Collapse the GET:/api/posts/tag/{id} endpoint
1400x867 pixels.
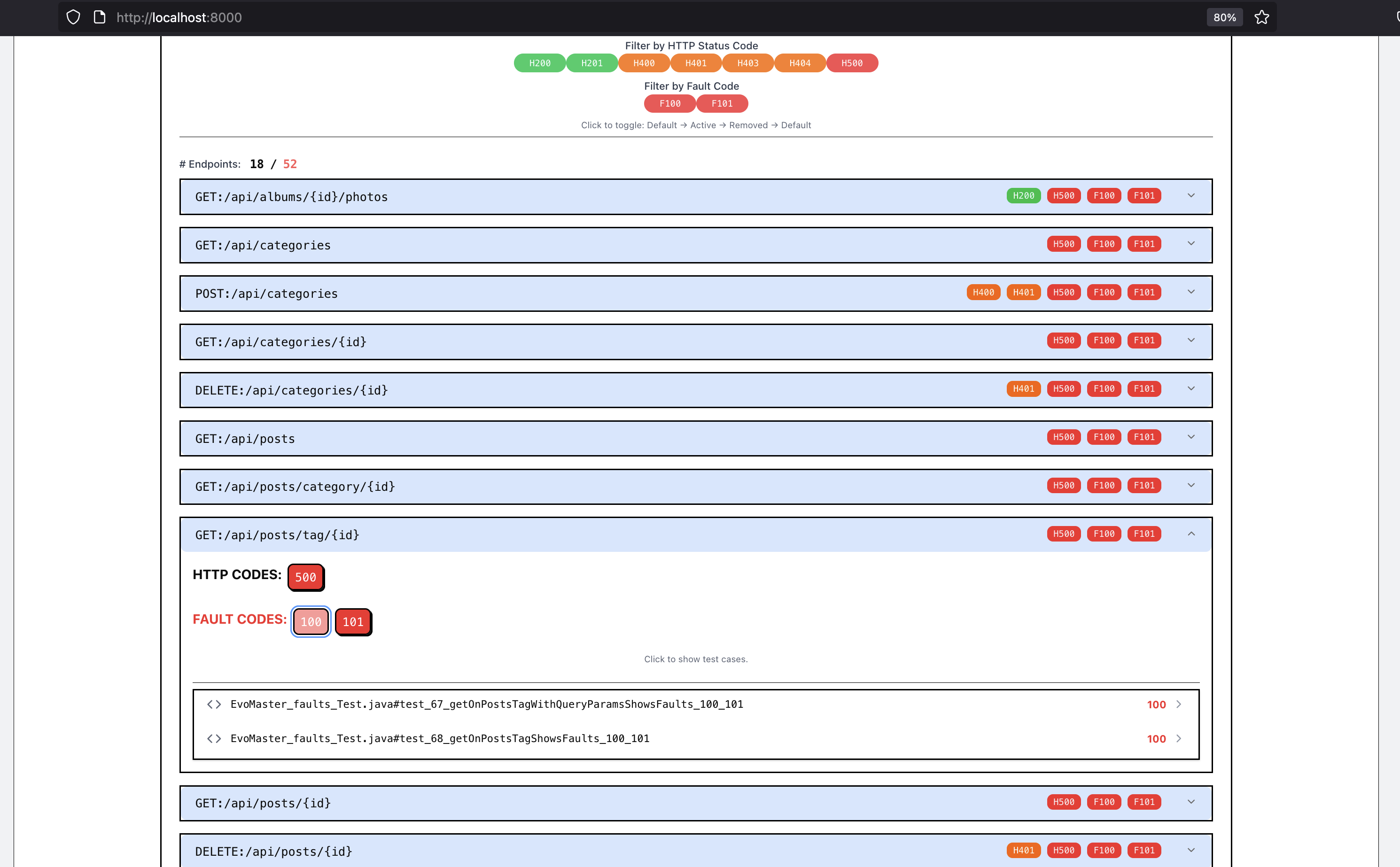pyautogui.click(x=1191, y=534)
